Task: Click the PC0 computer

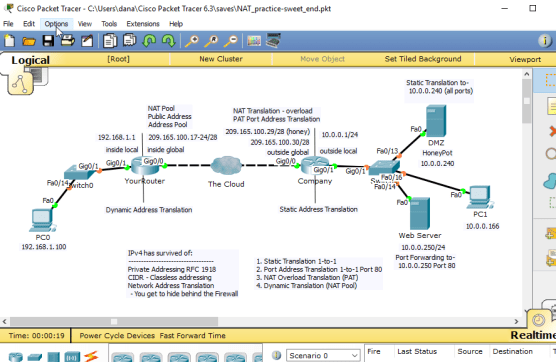Action: 43,221
